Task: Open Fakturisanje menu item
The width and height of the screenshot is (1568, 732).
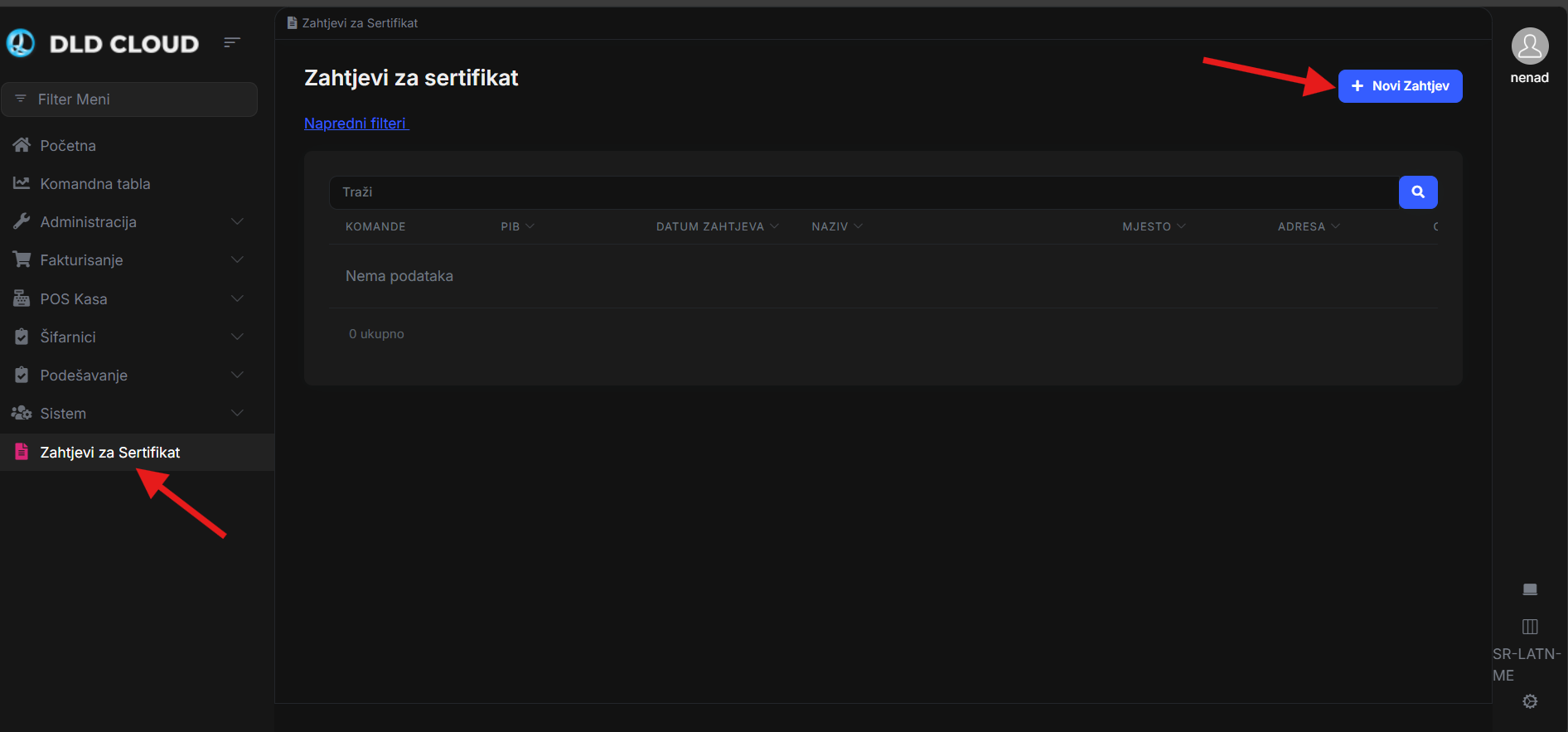Action: (x=137, y=259)
